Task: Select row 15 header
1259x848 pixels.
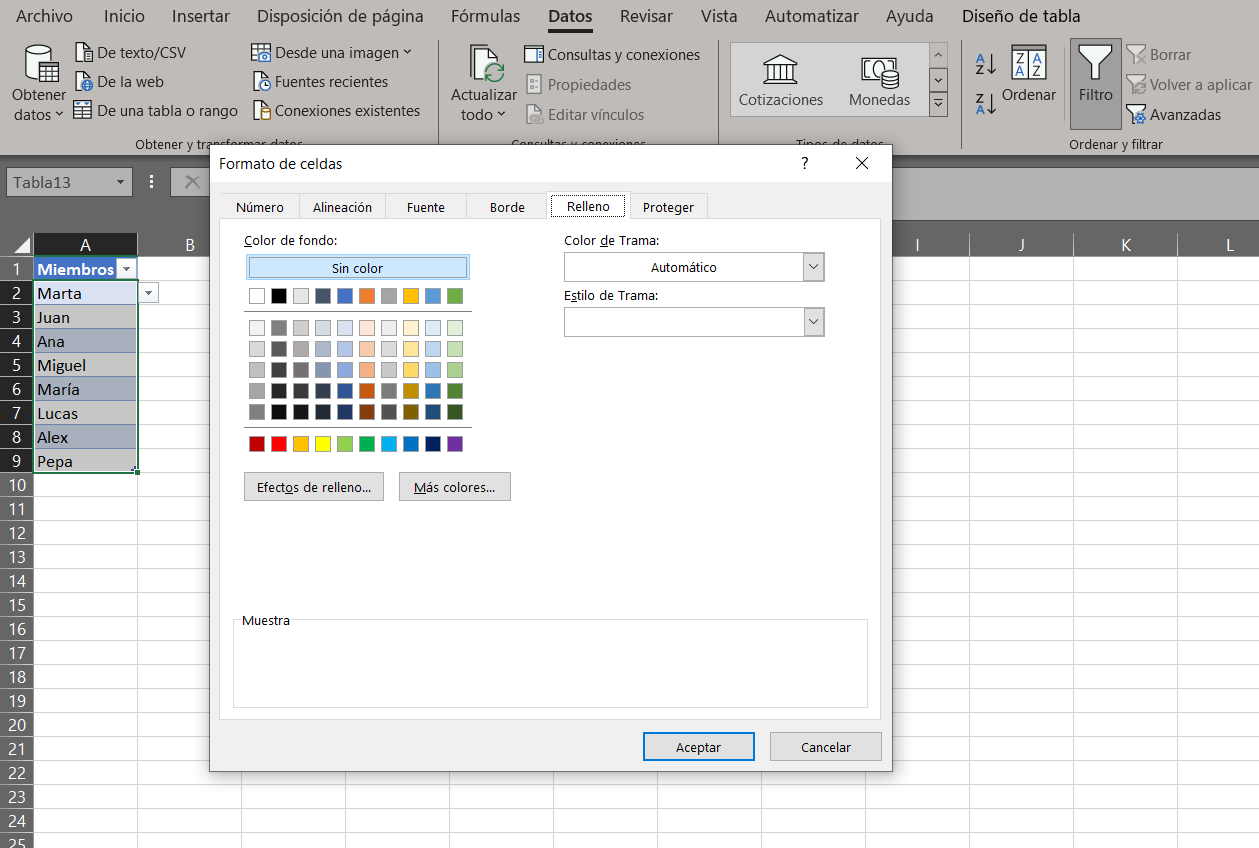Action: coord(17,605)
